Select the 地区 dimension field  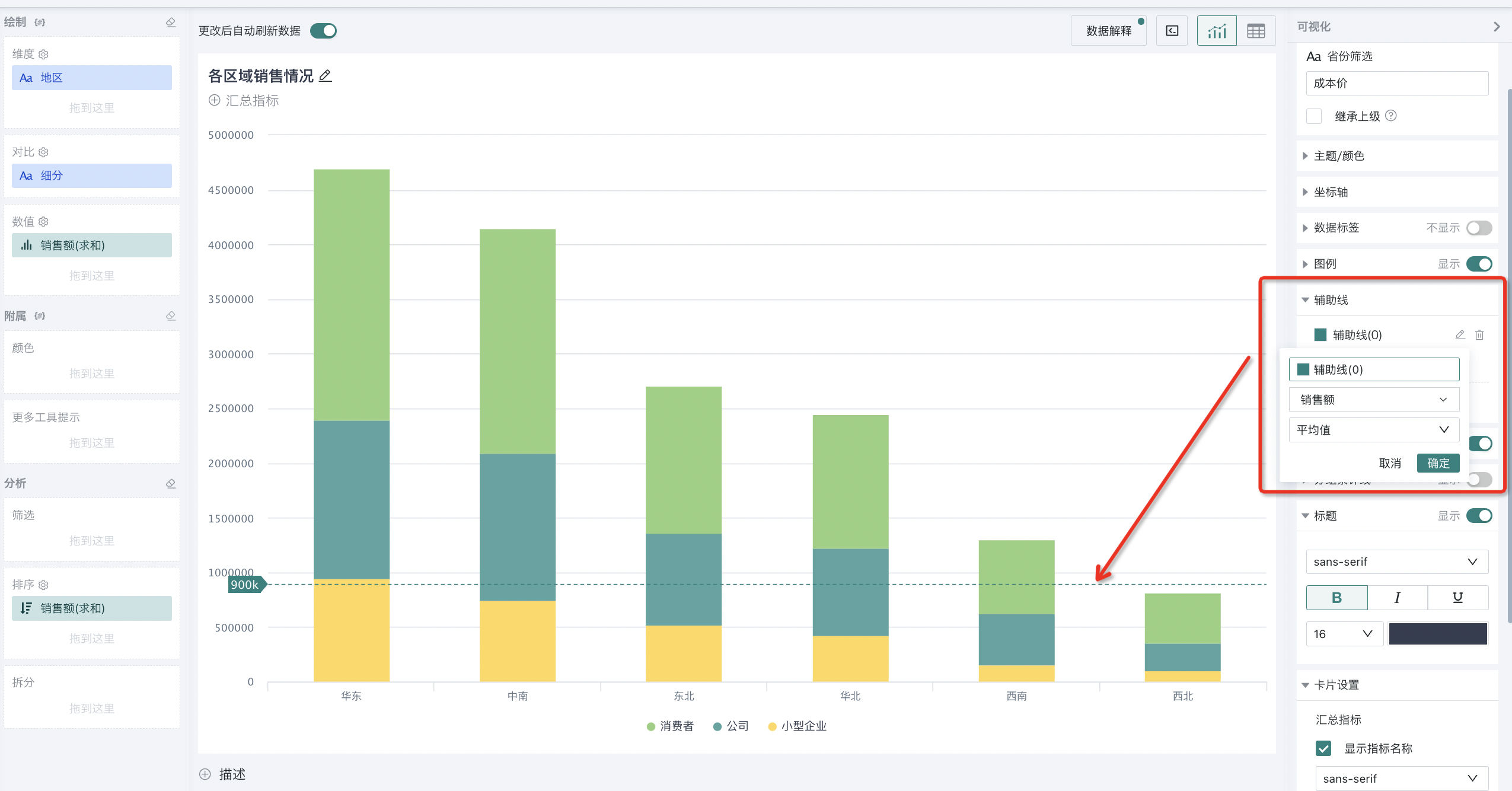(91, 78)
